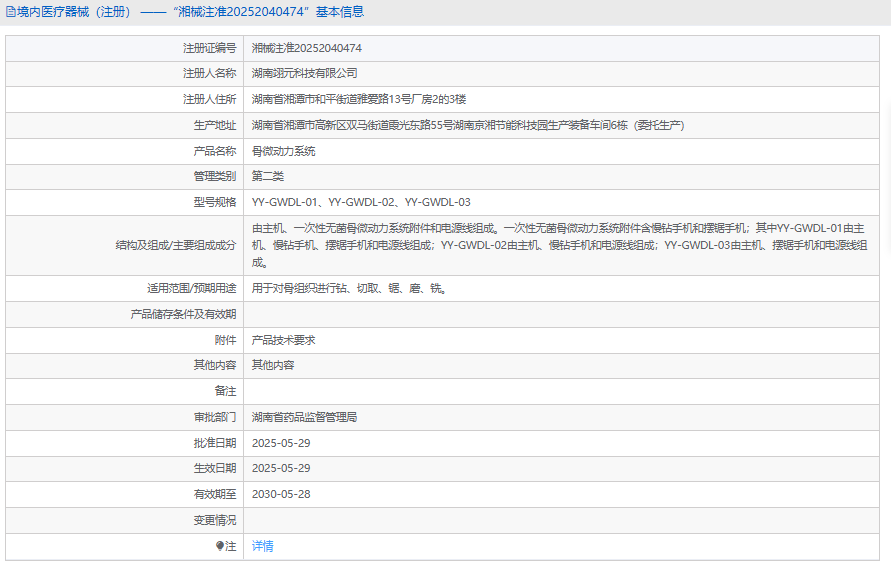This screenshot has height=569, width=891.
Task: Click the 生效日期 label
Action: tap(215, 468)
